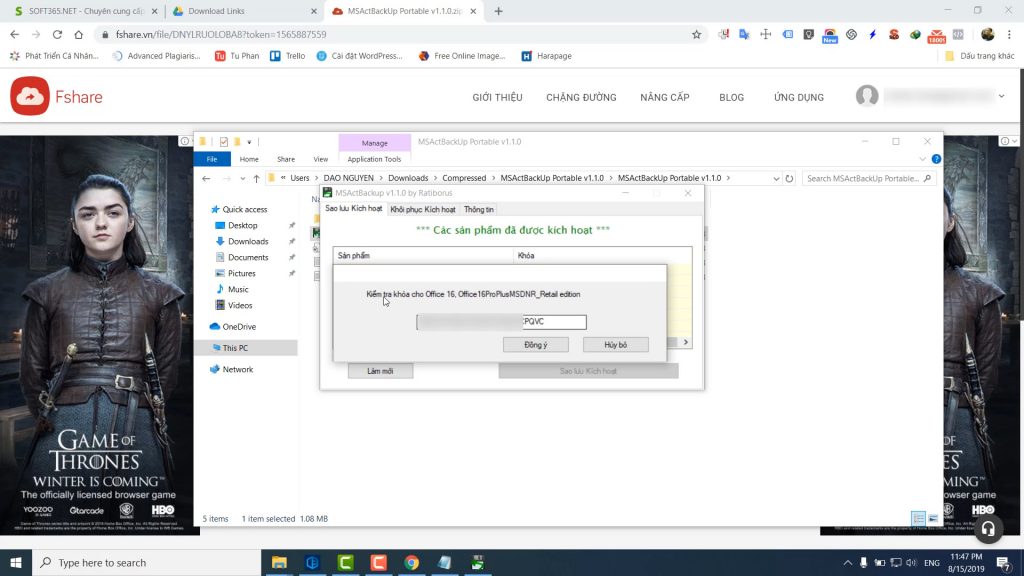Select Videos in the navigation pane
This screenshot has width=1024, height=576.
click(240, 306)
